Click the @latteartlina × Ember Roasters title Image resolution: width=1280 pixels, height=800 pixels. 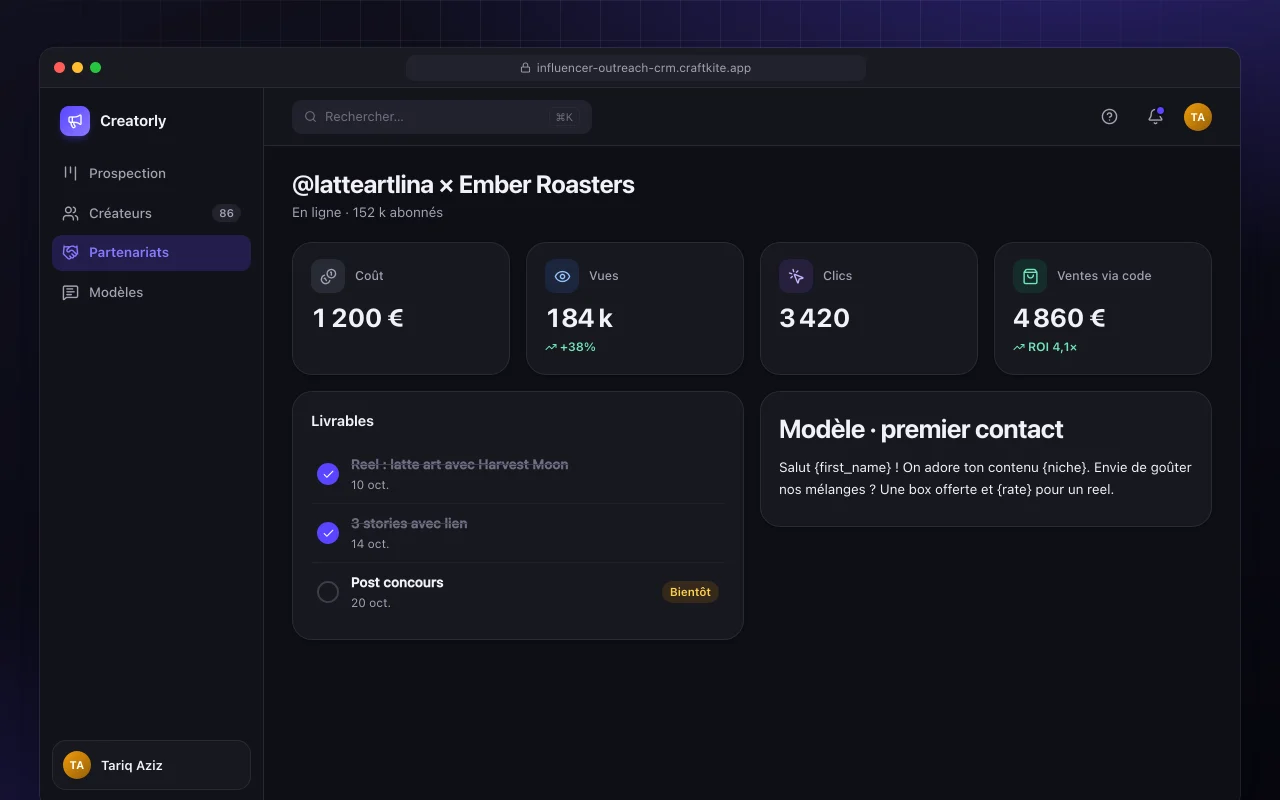463,185
